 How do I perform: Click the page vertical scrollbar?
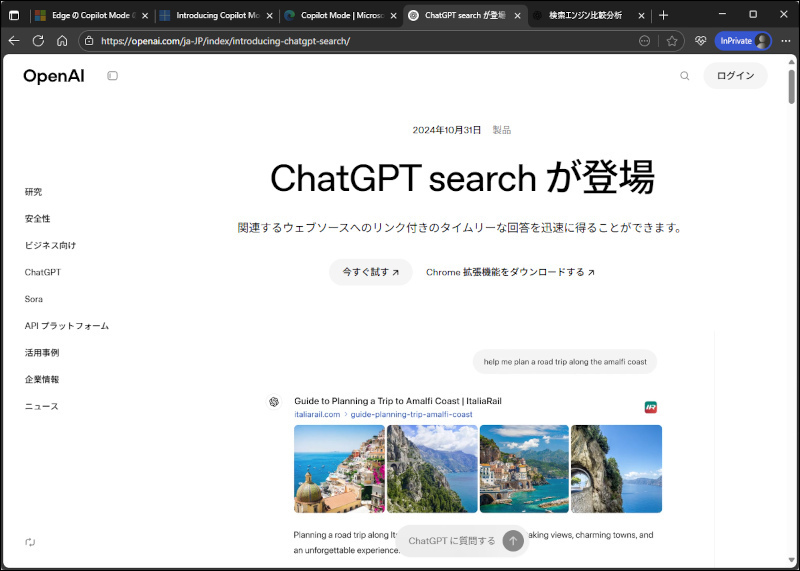coord(792,300)
